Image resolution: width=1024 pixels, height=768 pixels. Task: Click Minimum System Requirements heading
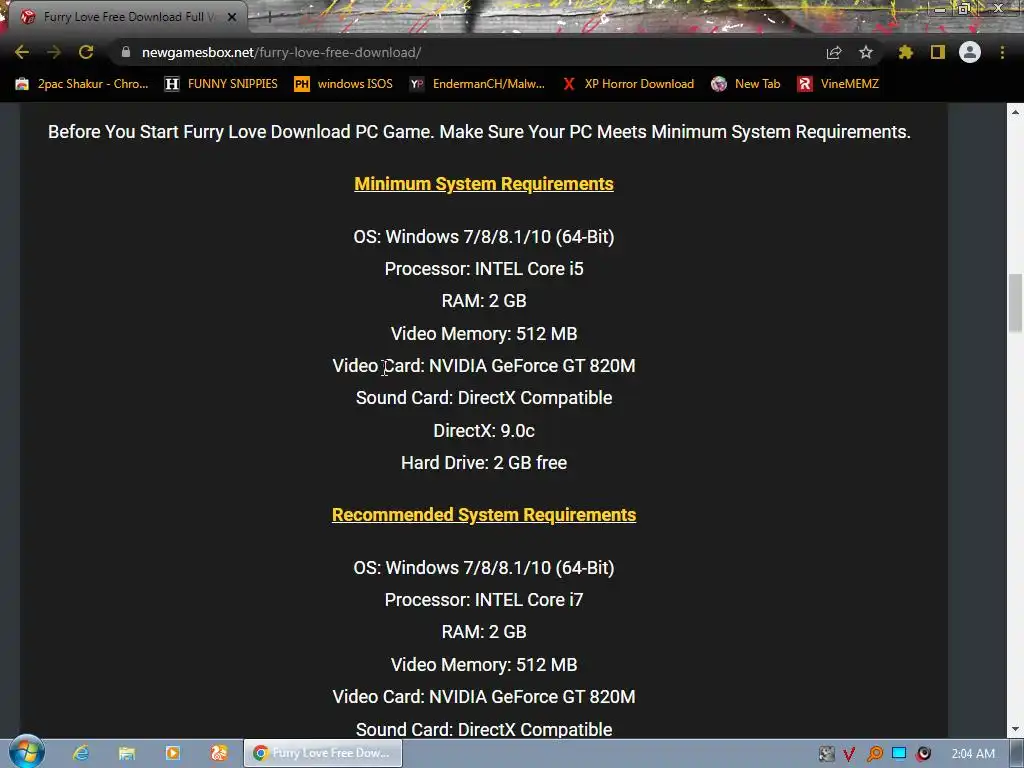484,184
